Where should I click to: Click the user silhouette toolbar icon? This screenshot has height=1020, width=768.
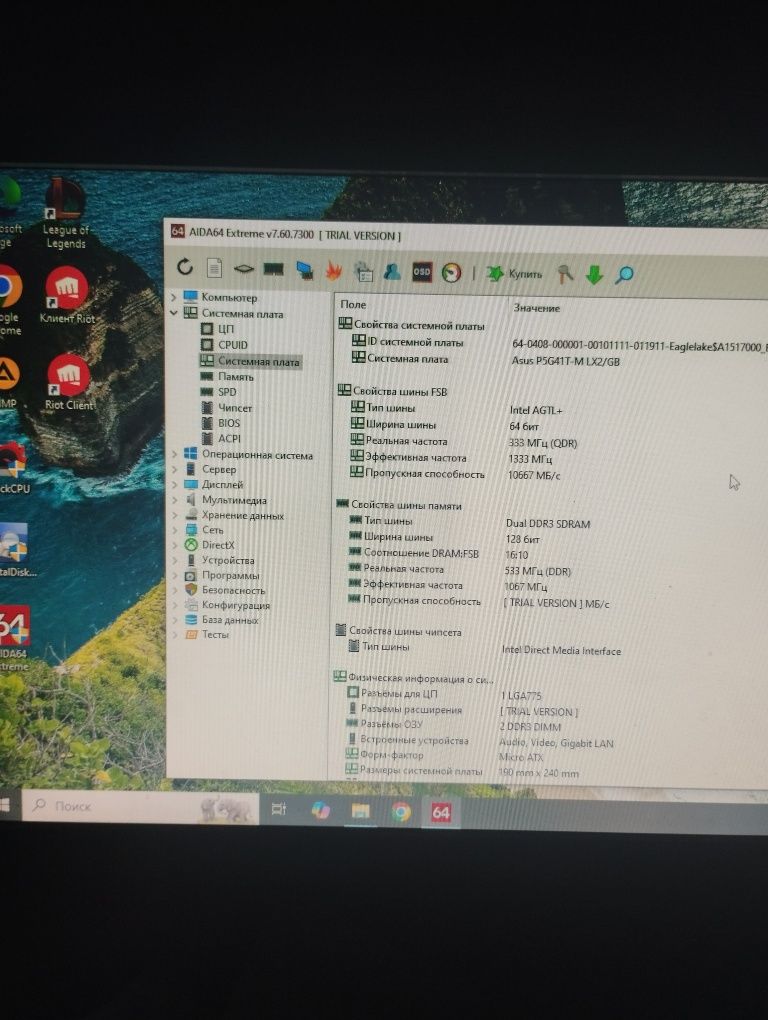(392, 271)
